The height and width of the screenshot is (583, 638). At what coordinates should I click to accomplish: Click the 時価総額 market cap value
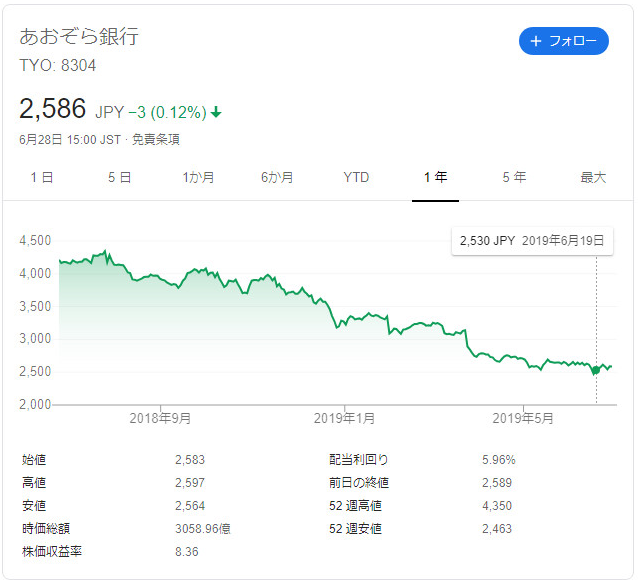[203, 528]
